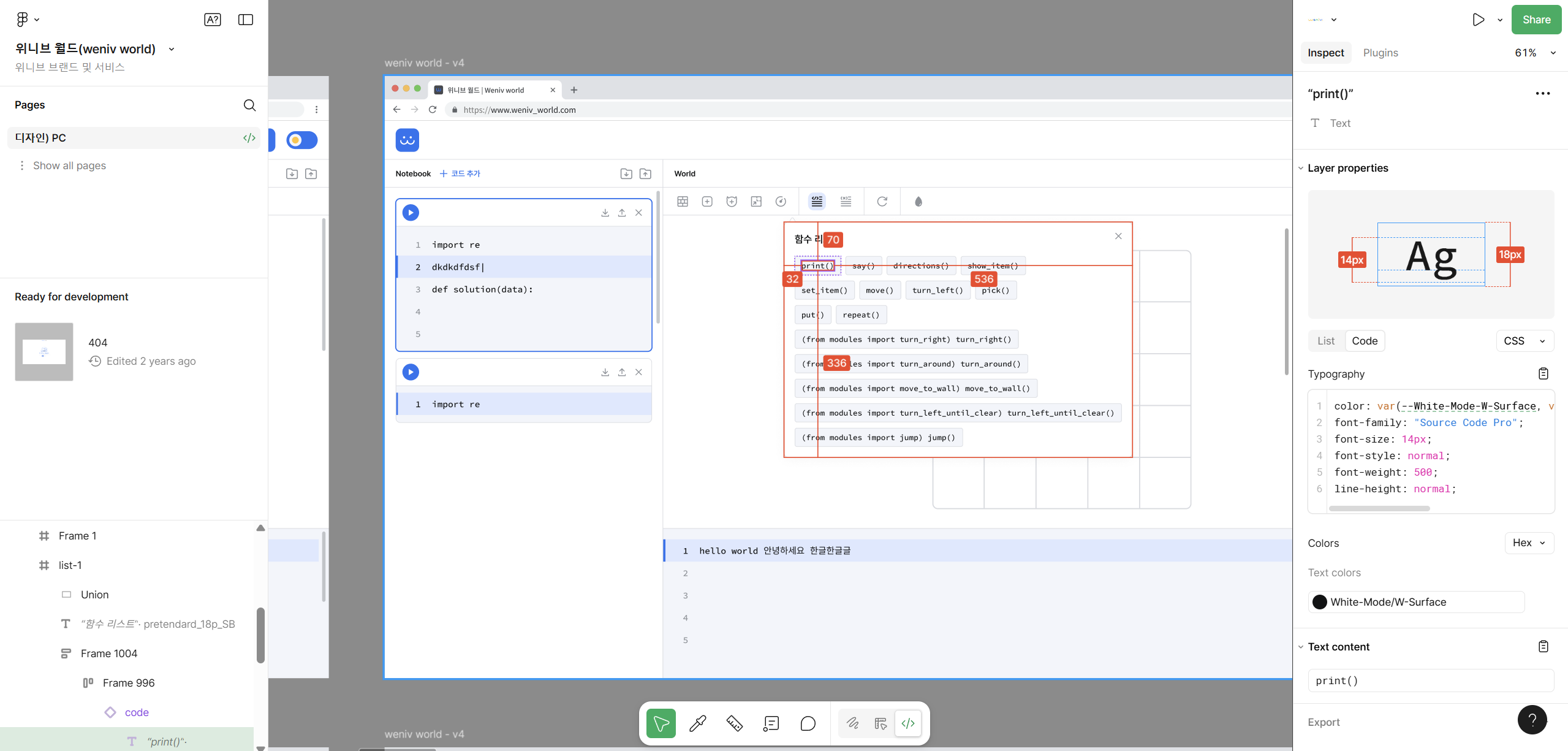The width and height of the screenshot is (1568, 751).
Task: Switch to Draw mode in toolbar
Action: pos(852,723)
